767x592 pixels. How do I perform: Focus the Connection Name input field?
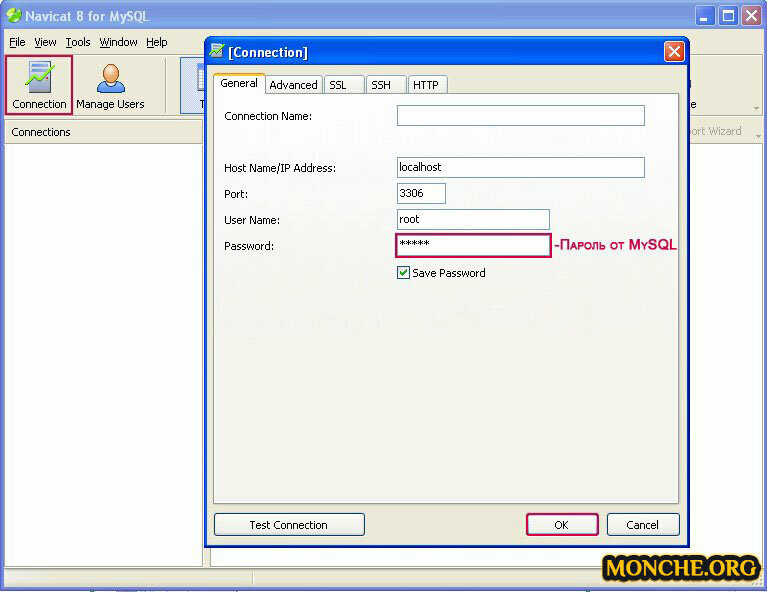(520, 116)
